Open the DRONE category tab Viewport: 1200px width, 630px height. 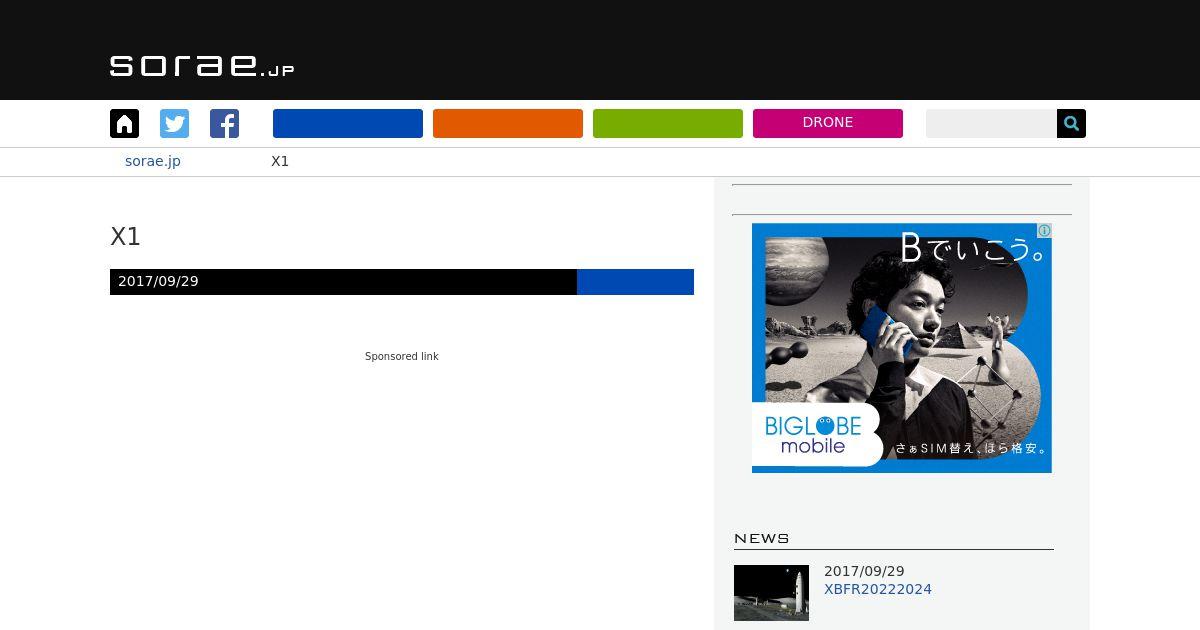(828, 123)
